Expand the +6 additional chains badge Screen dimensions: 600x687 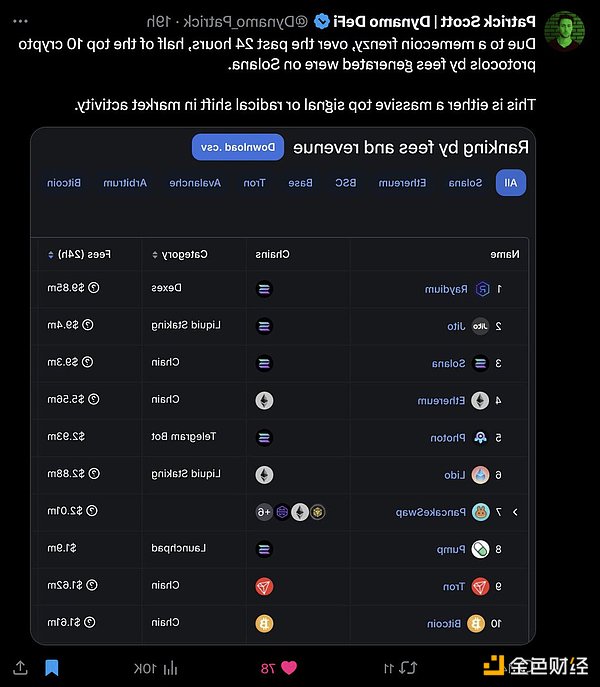[263, 512]
